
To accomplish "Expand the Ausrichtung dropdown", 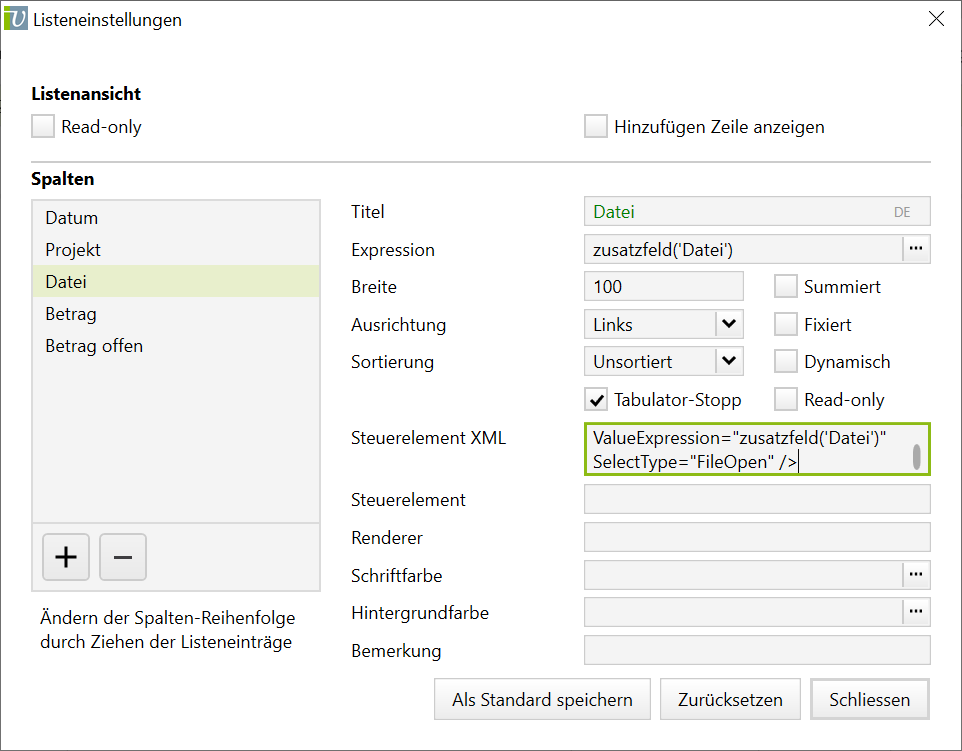I will [x=729, y=324].
